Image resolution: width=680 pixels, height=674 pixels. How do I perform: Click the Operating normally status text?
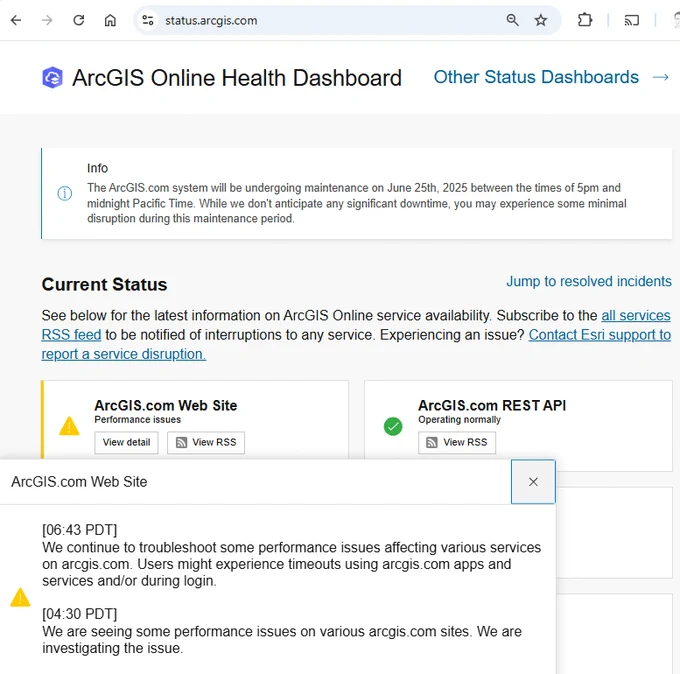[x=459, y=419]
